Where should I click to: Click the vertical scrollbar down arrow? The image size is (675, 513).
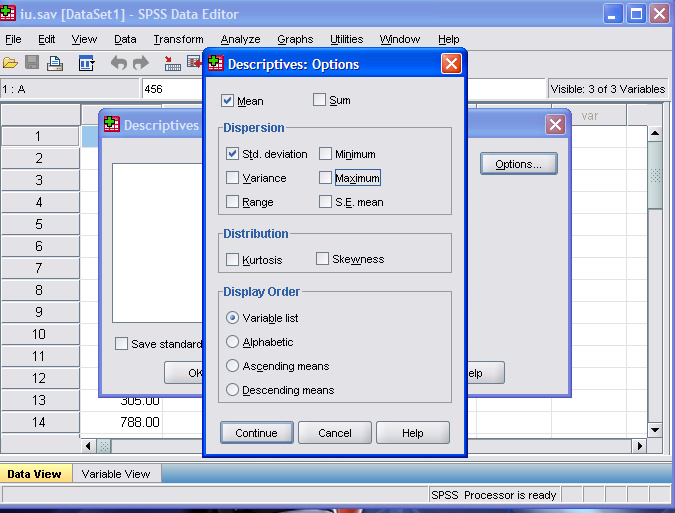(x=655, y=429)
